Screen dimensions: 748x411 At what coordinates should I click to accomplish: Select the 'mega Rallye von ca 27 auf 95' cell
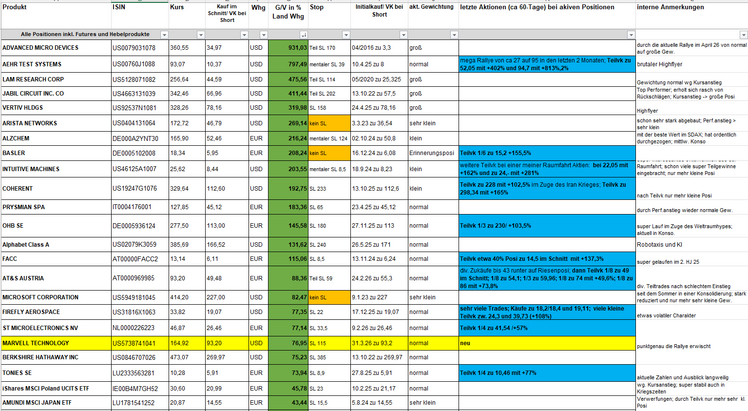tap(547, 64)
